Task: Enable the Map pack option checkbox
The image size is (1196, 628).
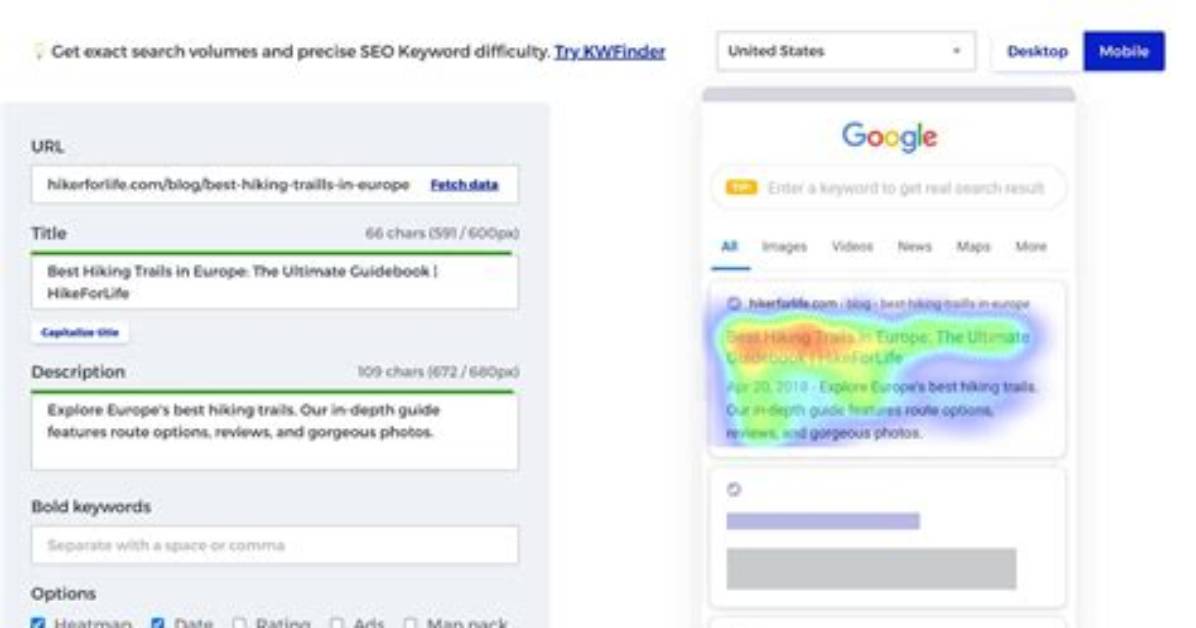Action: tap(410, 623)
